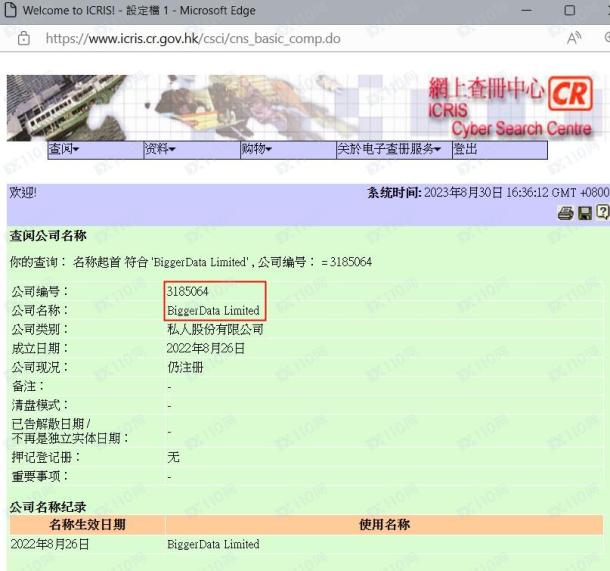Image resolution: width=610 pixels, height=571 pixels.
Task: Expand the 关於电子查册服务 menu
Action: [394, 149]
